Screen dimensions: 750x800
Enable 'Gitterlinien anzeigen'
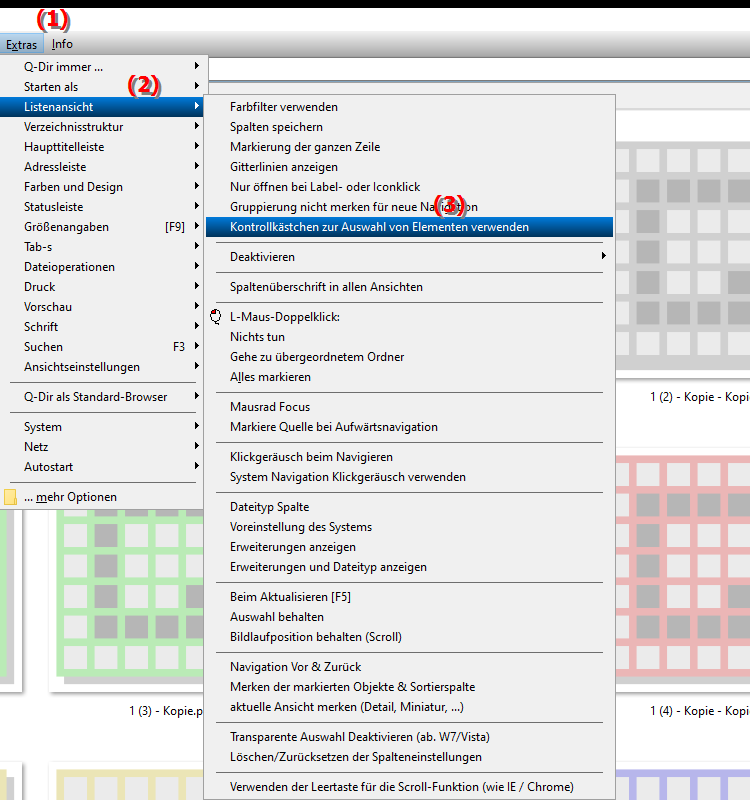coord(409,167)
